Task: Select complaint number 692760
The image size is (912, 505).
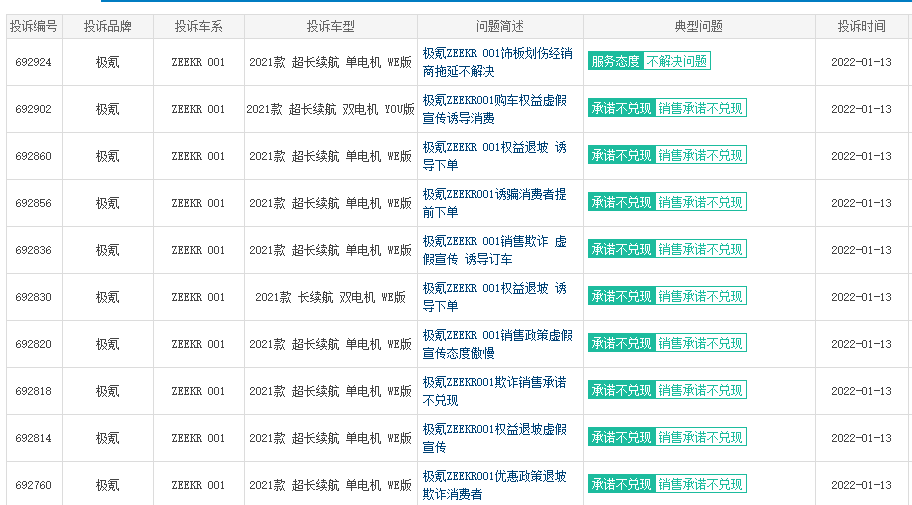Action: [x=34, y=485]
